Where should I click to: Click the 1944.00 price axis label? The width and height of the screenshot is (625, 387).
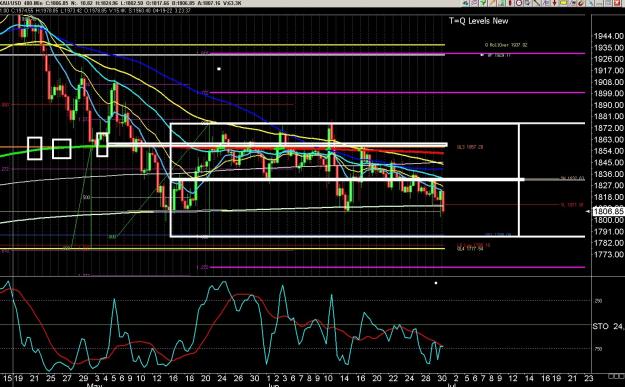[x=608, y=36]
